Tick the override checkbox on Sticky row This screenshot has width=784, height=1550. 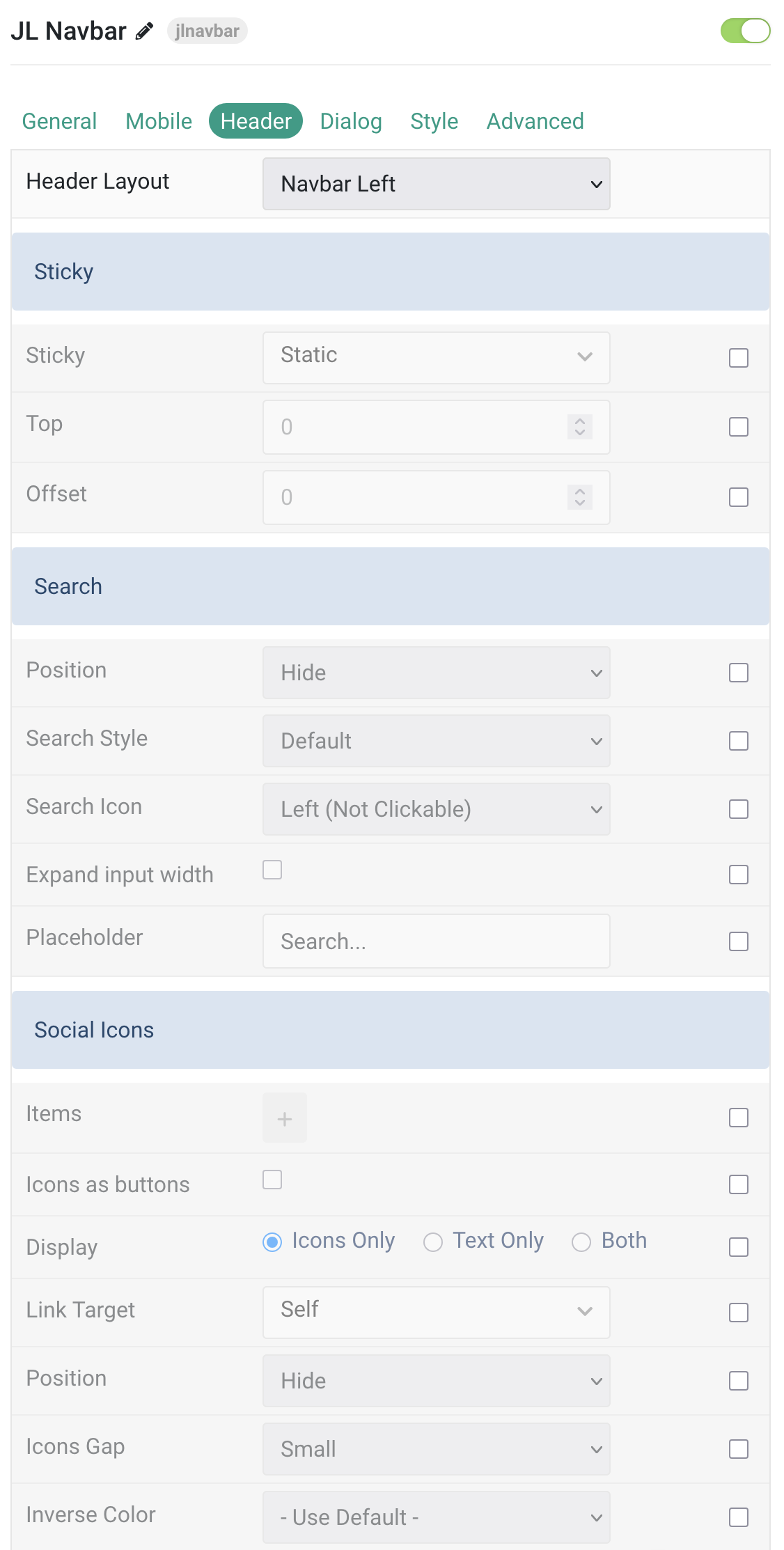(739, 358)
